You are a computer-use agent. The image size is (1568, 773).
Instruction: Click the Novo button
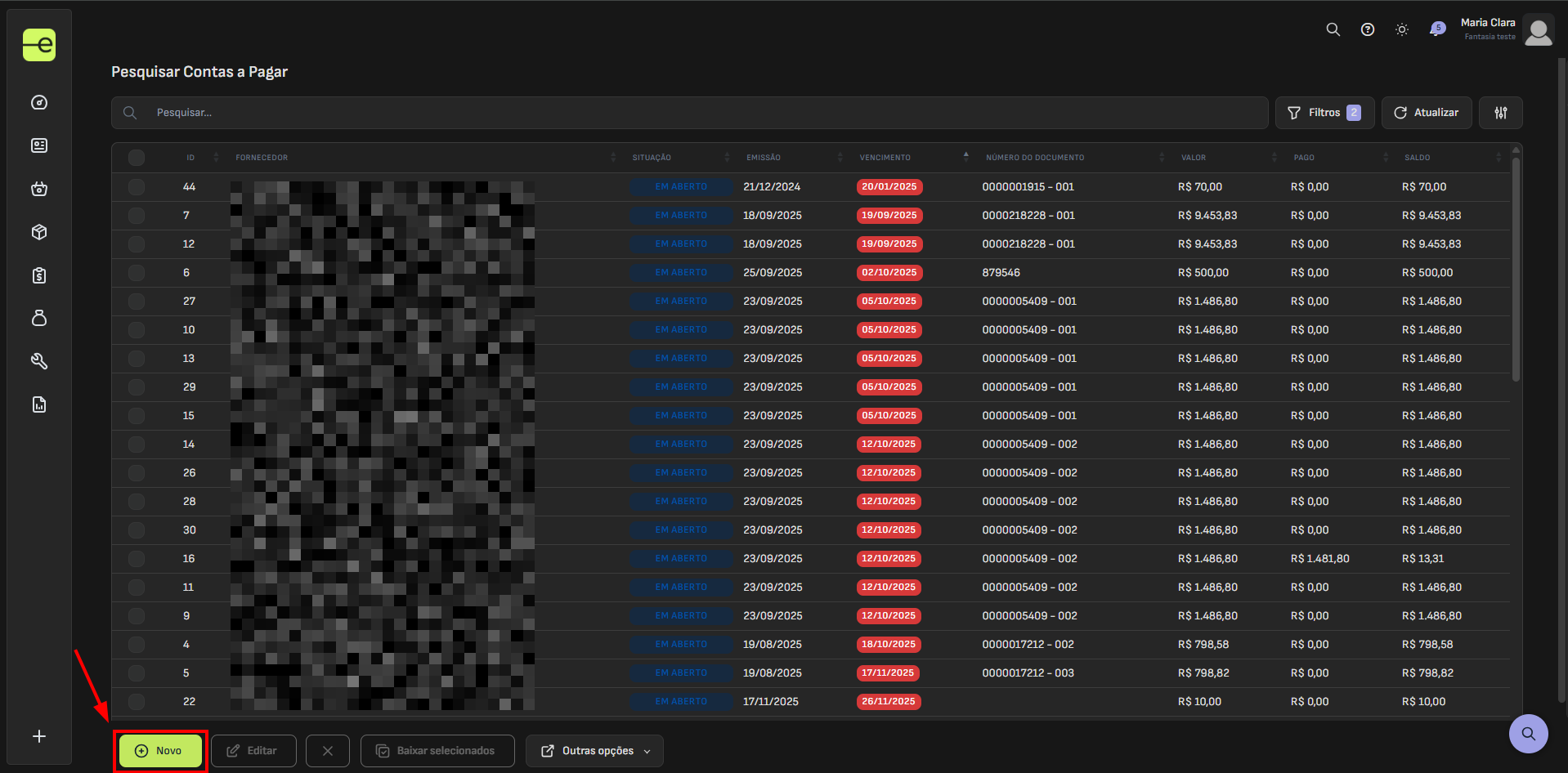click(x=160, y=751)
